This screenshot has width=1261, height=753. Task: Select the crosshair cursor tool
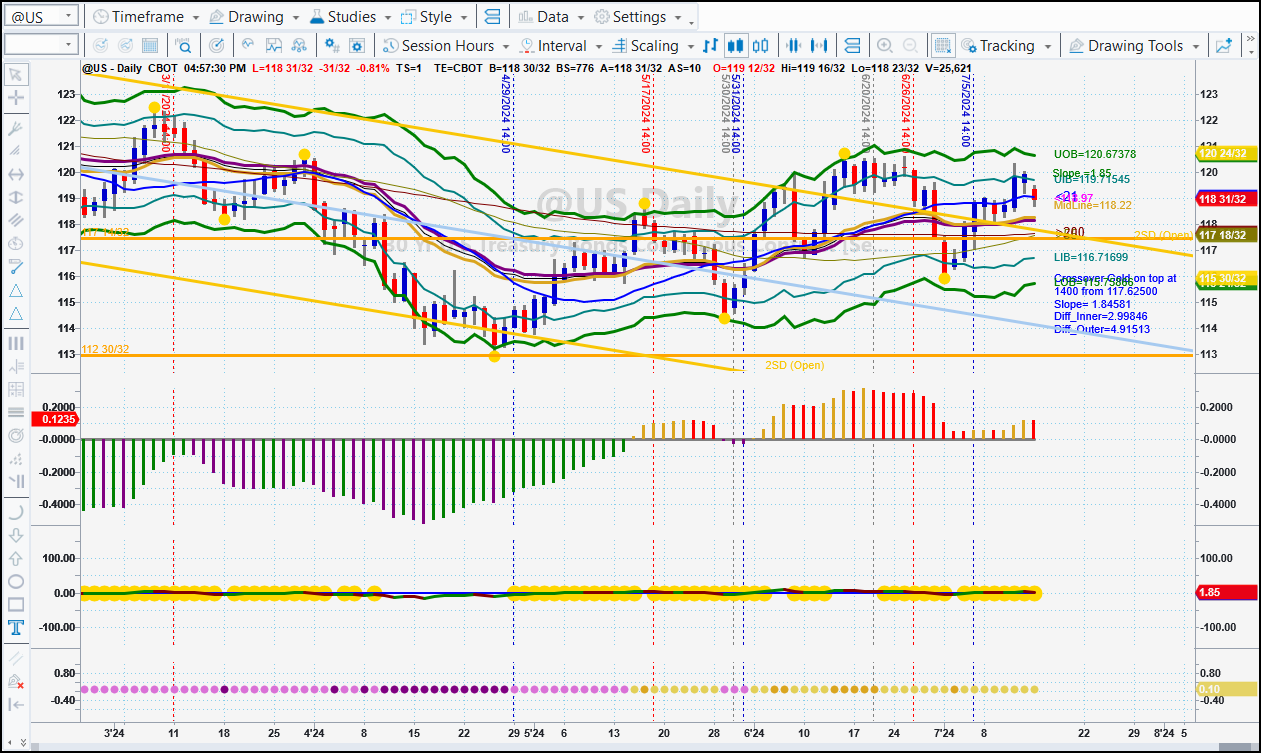pos(16,98)
